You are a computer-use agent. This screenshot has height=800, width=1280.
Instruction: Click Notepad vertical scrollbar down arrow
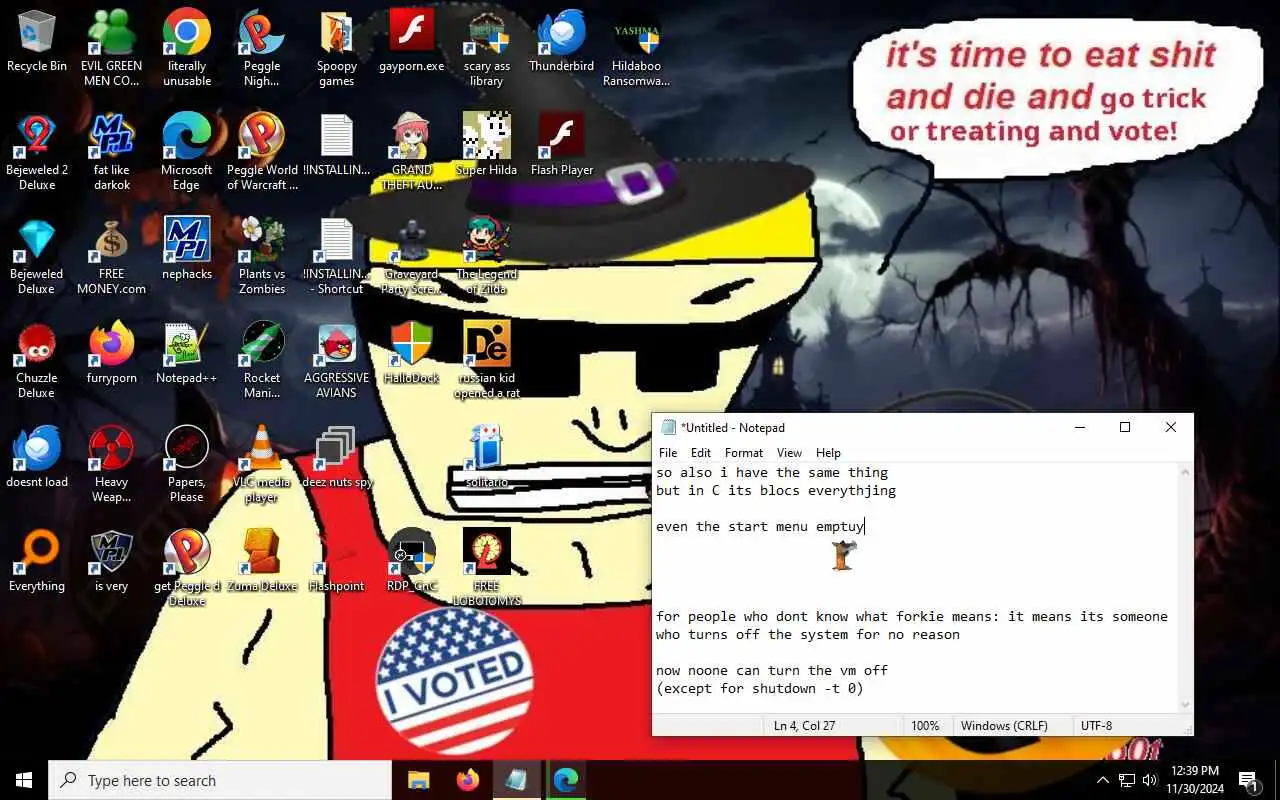point(1185,704)
